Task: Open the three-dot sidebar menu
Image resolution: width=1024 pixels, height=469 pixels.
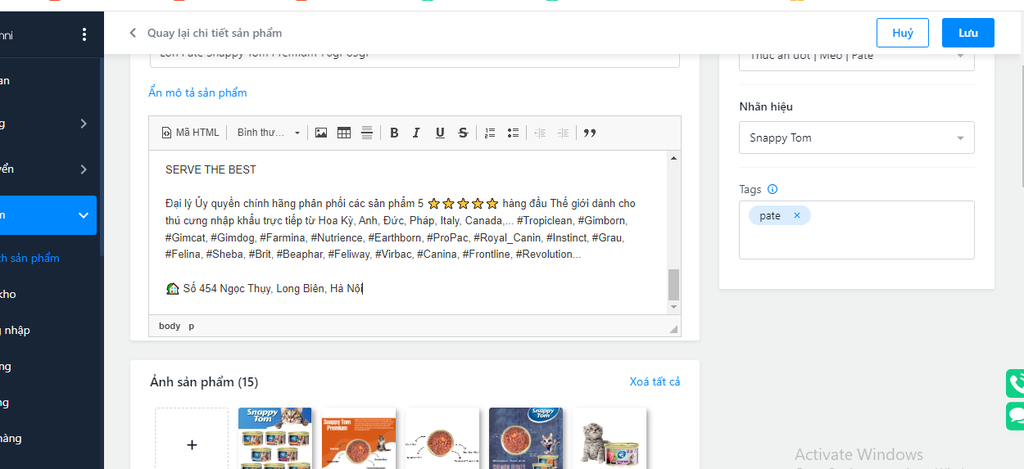Action: [84, 35]
